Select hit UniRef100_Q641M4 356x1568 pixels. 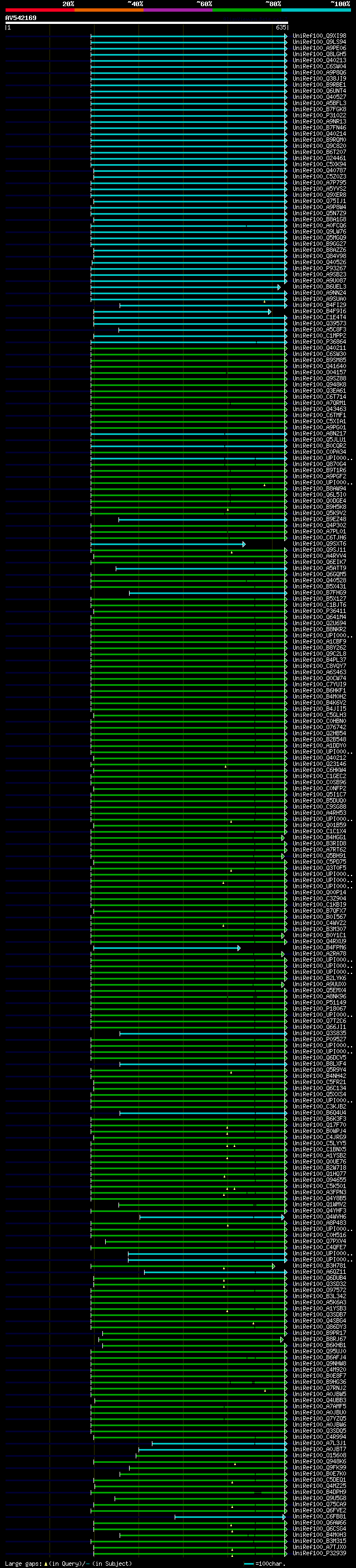tap(319, 618)
